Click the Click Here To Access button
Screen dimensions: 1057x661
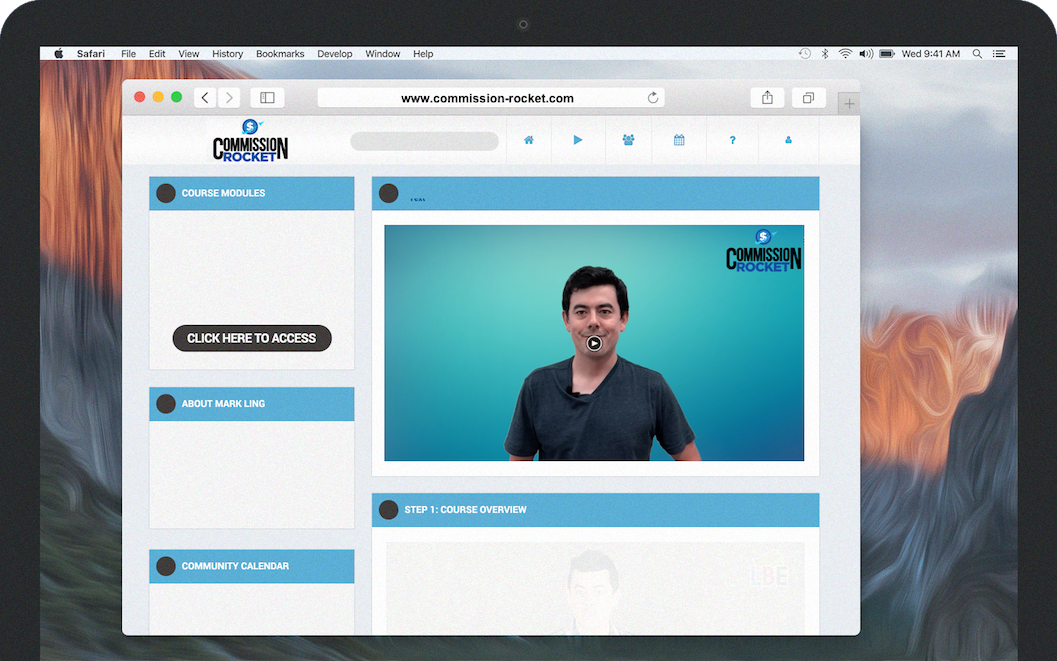click(x=252, y=338)
